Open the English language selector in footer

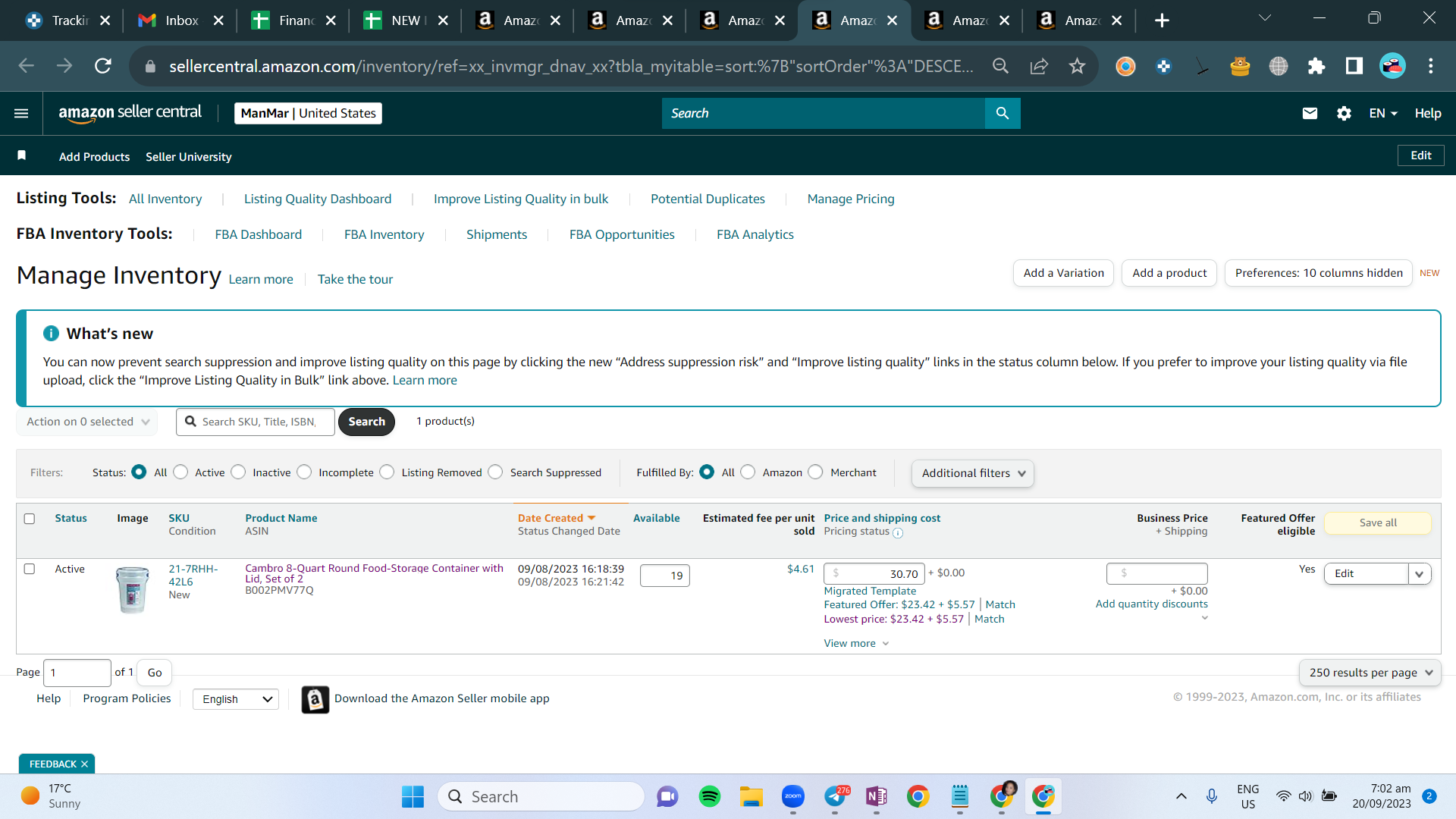coord(236,699)
